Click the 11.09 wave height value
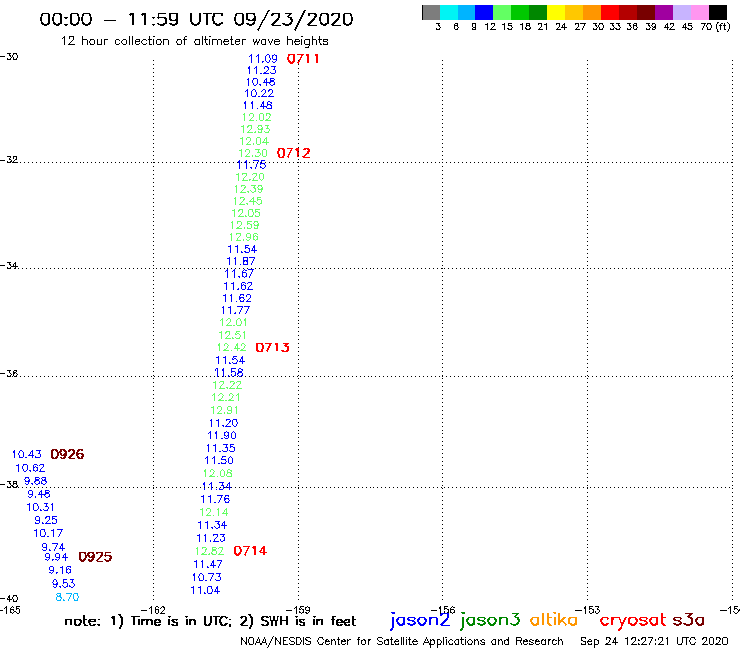The width and height of the screenshot is (740, 650). tap(263, 59)
